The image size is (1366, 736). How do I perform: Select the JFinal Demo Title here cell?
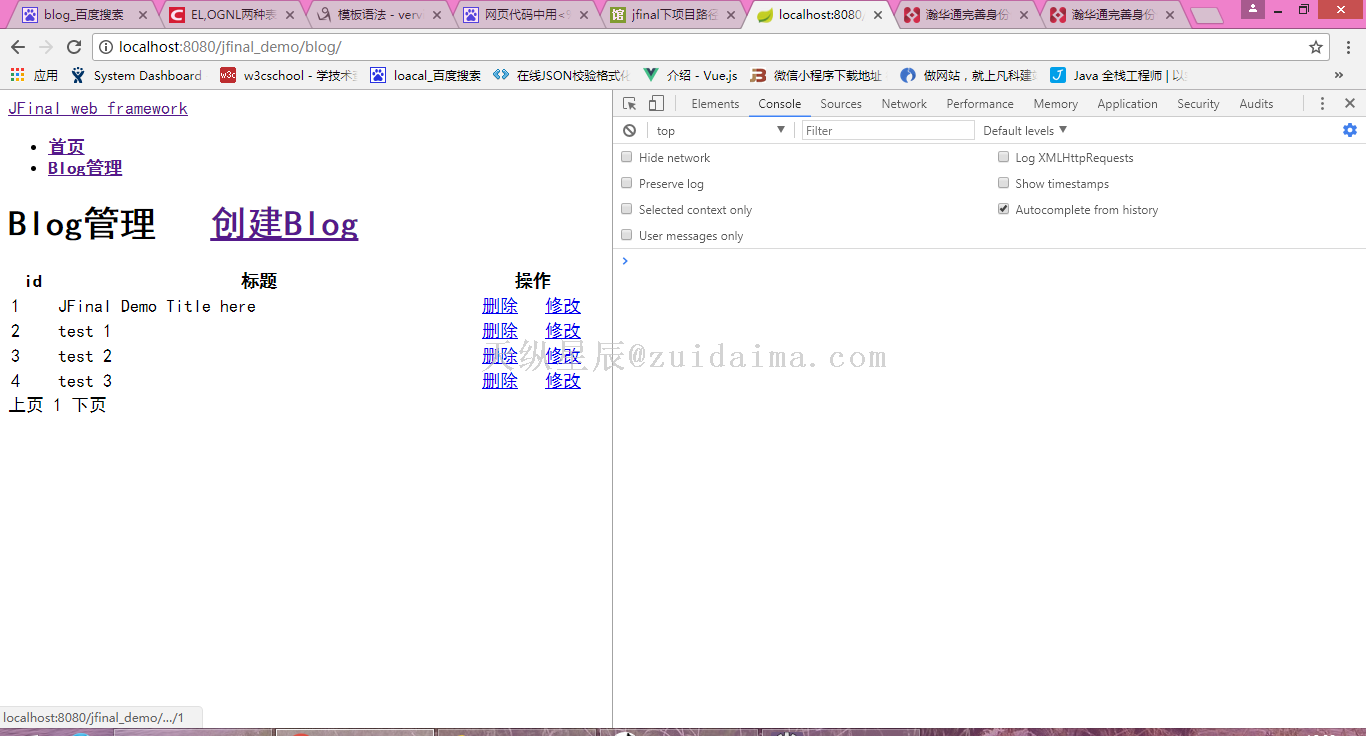click(157, 306)
